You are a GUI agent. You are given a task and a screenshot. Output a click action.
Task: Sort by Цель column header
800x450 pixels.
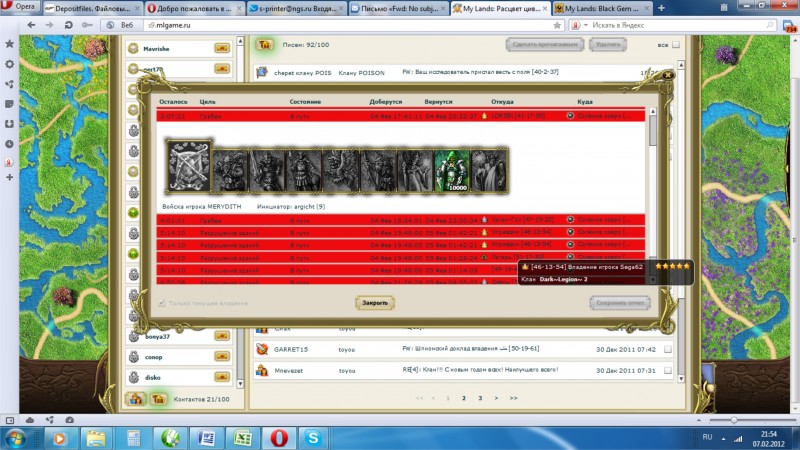click(208, 102)
